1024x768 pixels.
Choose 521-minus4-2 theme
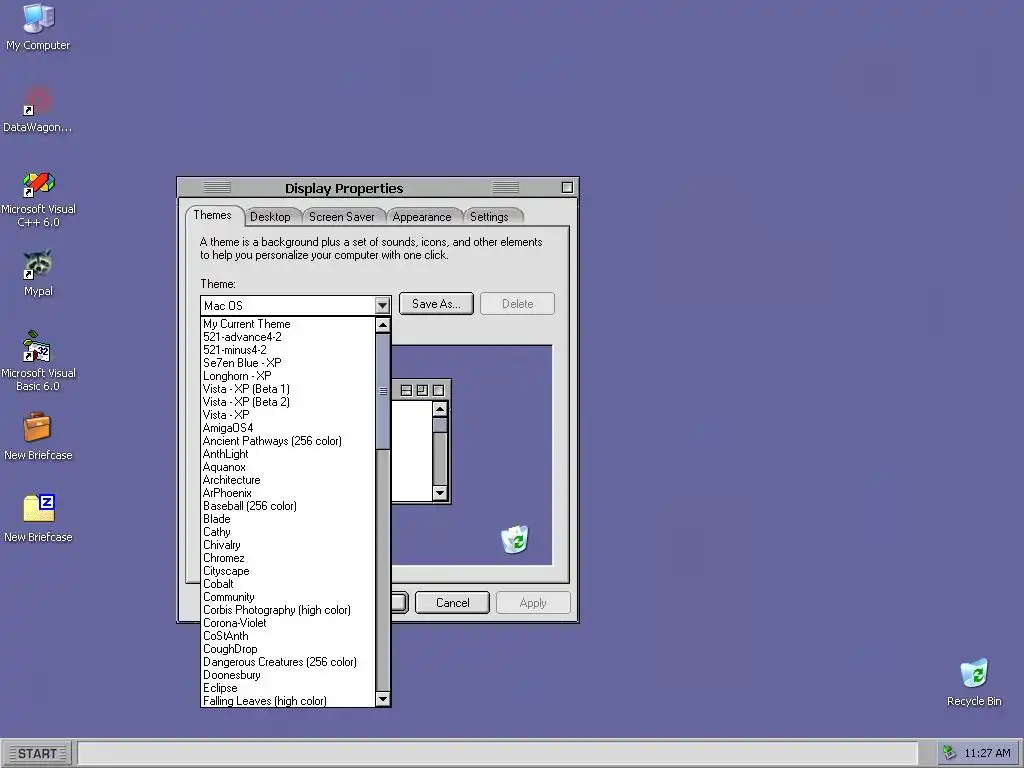pos(288,350)
